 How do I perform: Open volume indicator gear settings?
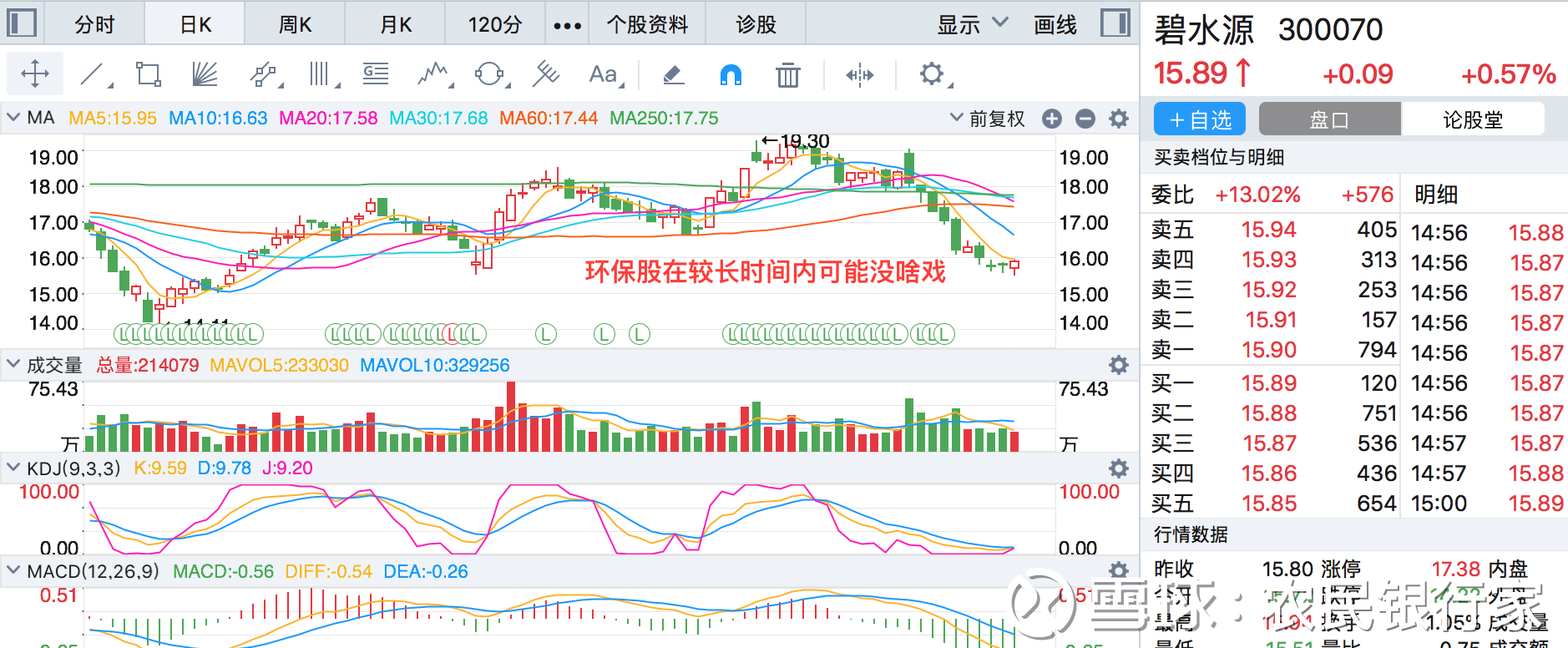(1119, 365)
